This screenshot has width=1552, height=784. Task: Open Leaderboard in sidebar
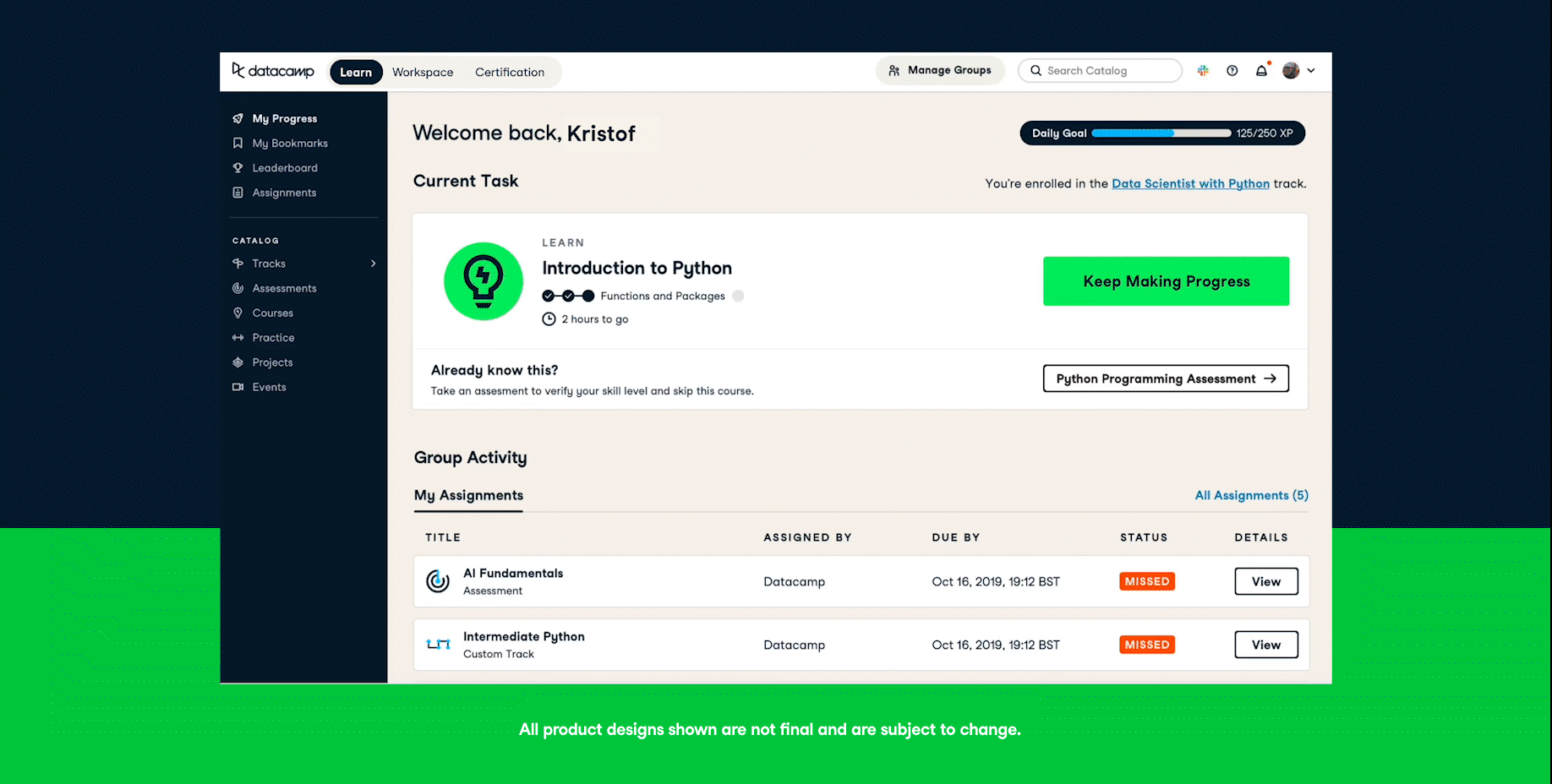point(285,168)
